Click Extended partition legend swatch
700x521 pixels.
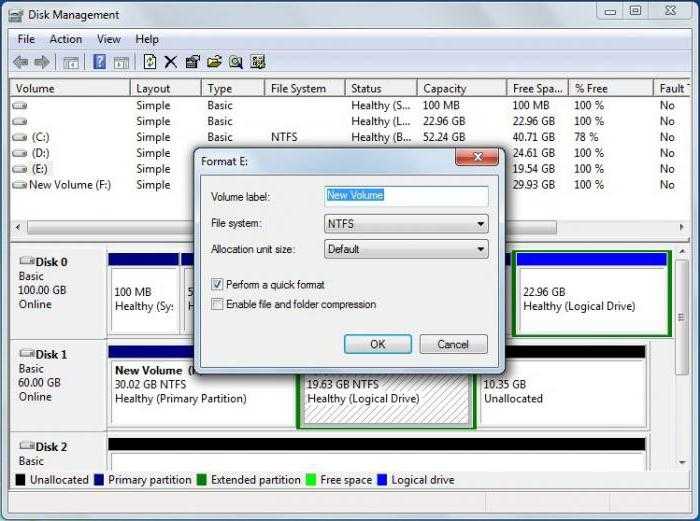[x=201, y=480]
